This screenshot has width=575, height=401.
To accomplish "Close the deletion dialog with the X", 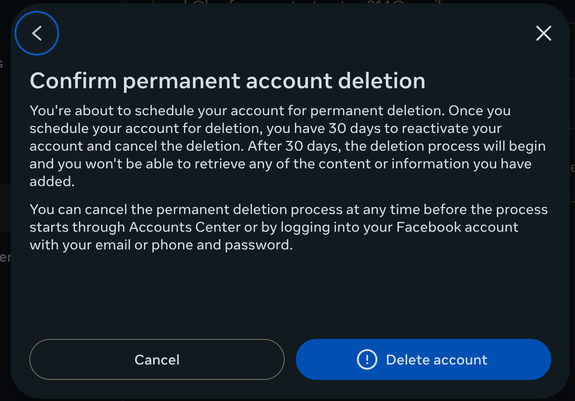I will click(x=543, y=33).
